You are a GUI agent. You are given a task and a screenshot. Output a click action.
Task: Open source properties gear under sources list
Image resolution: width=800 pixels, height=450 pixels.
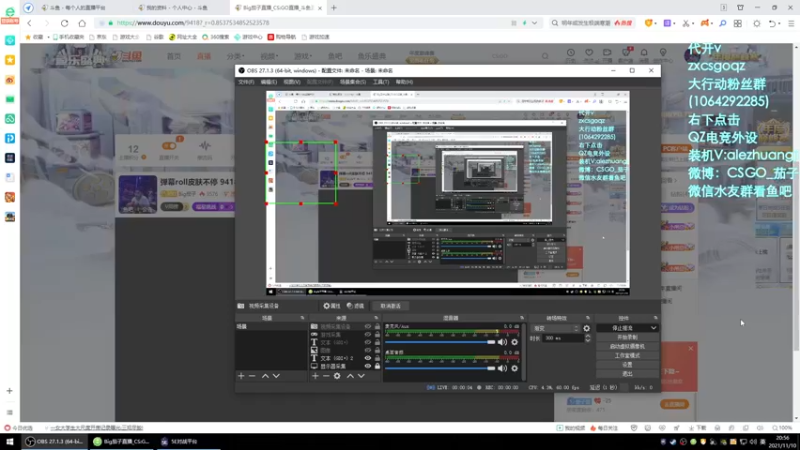337,376
